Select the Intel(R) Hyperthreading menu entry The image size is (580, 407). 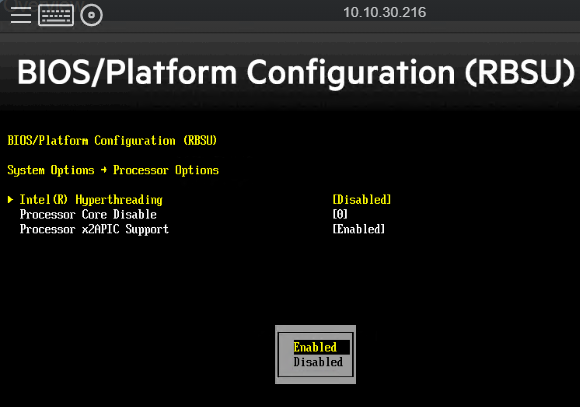pos(91,200)
